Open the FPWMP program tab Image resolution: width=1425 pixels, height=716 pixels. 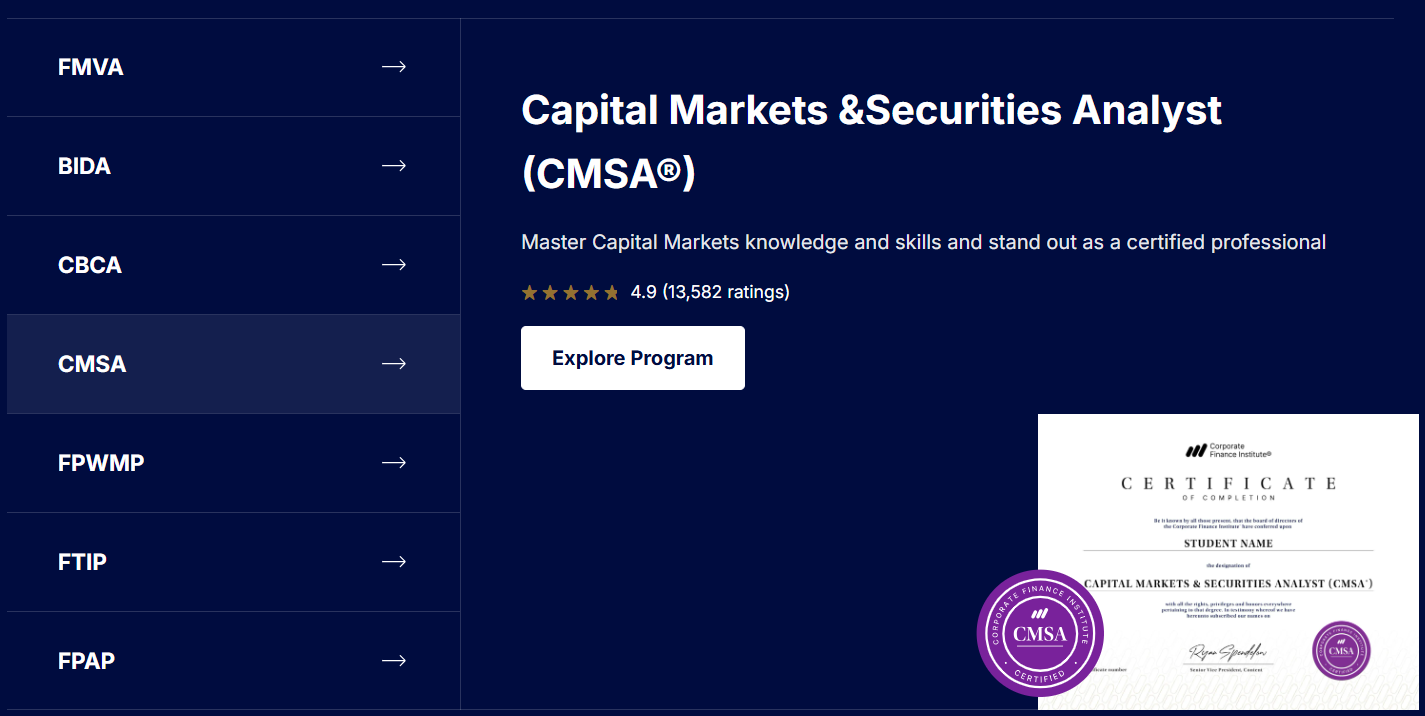coord(234,463)
